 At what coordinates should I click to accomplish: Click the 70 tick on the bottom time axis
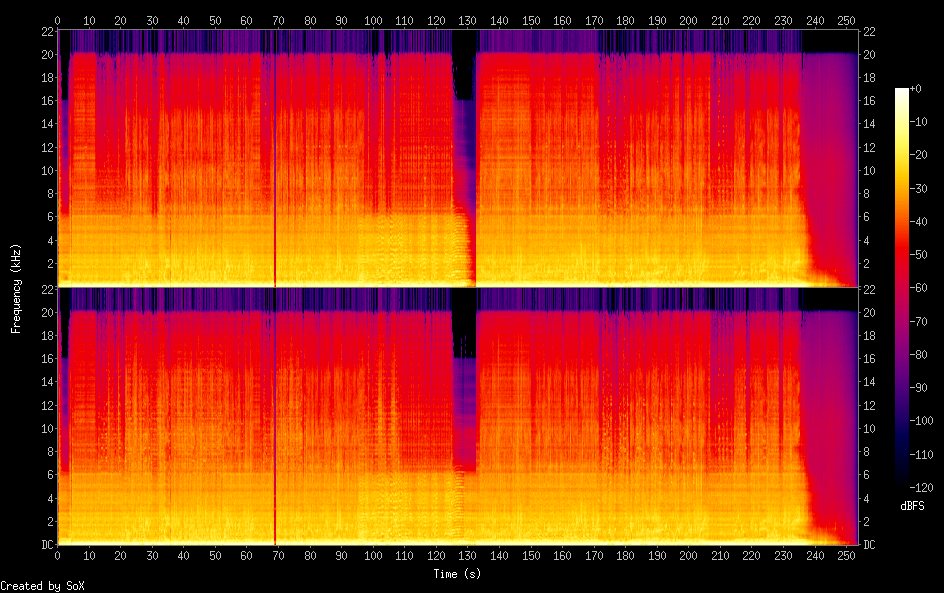[278, 555]
